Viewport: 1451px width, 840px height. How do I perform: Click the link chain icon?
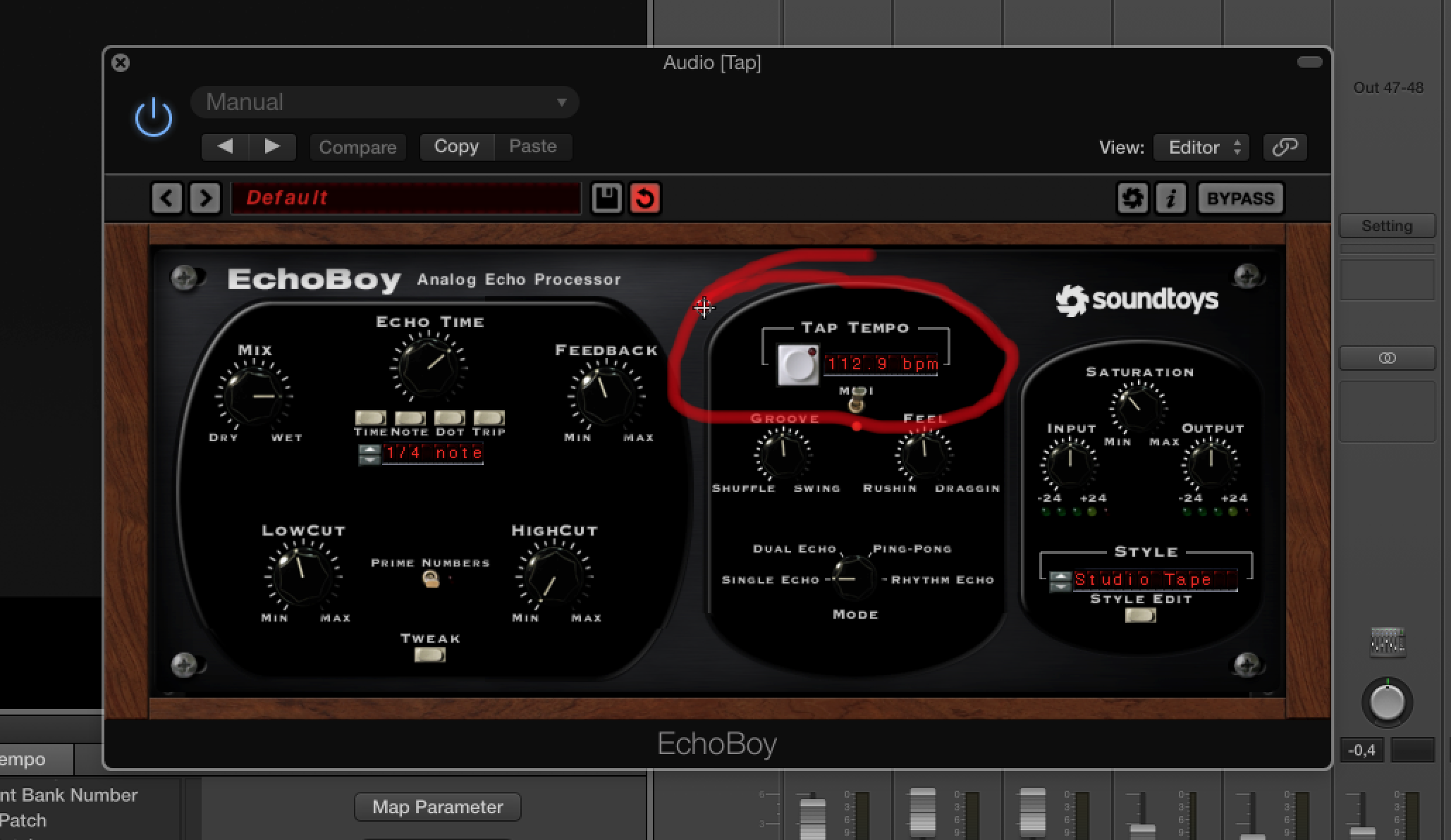pyautogui.click(x=1285, y=147)
